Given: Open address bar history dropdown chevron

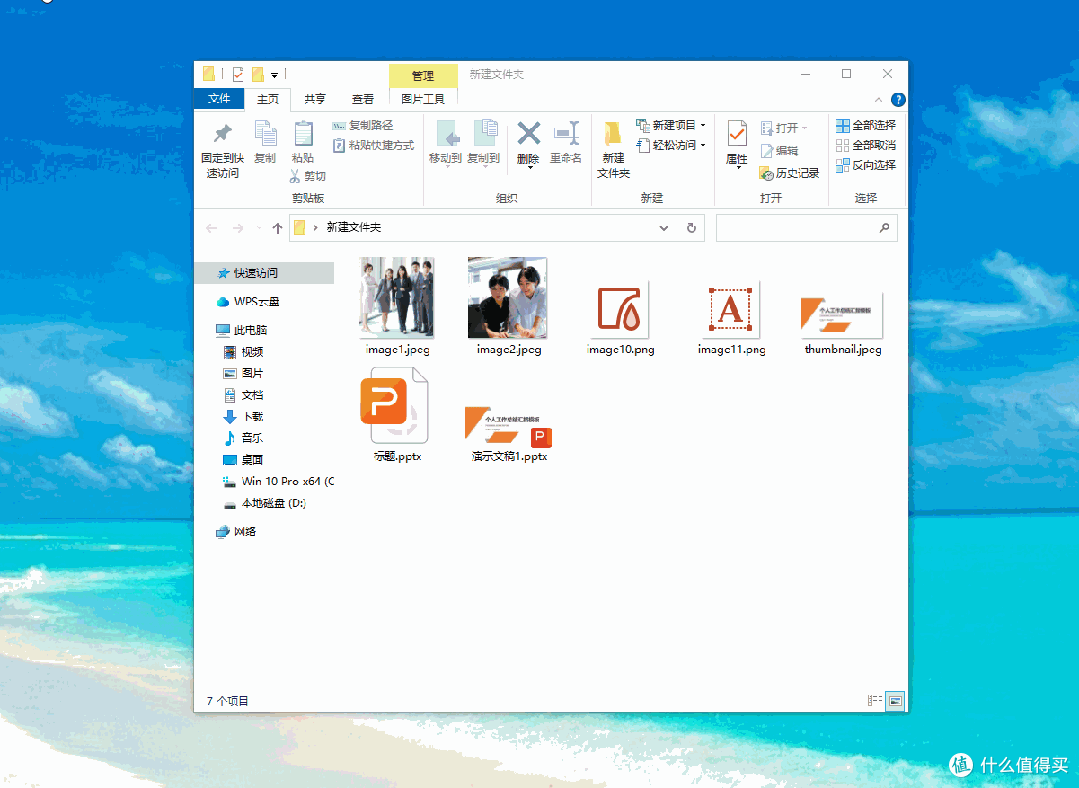Looking at the screenshot, I should [663, 228].
